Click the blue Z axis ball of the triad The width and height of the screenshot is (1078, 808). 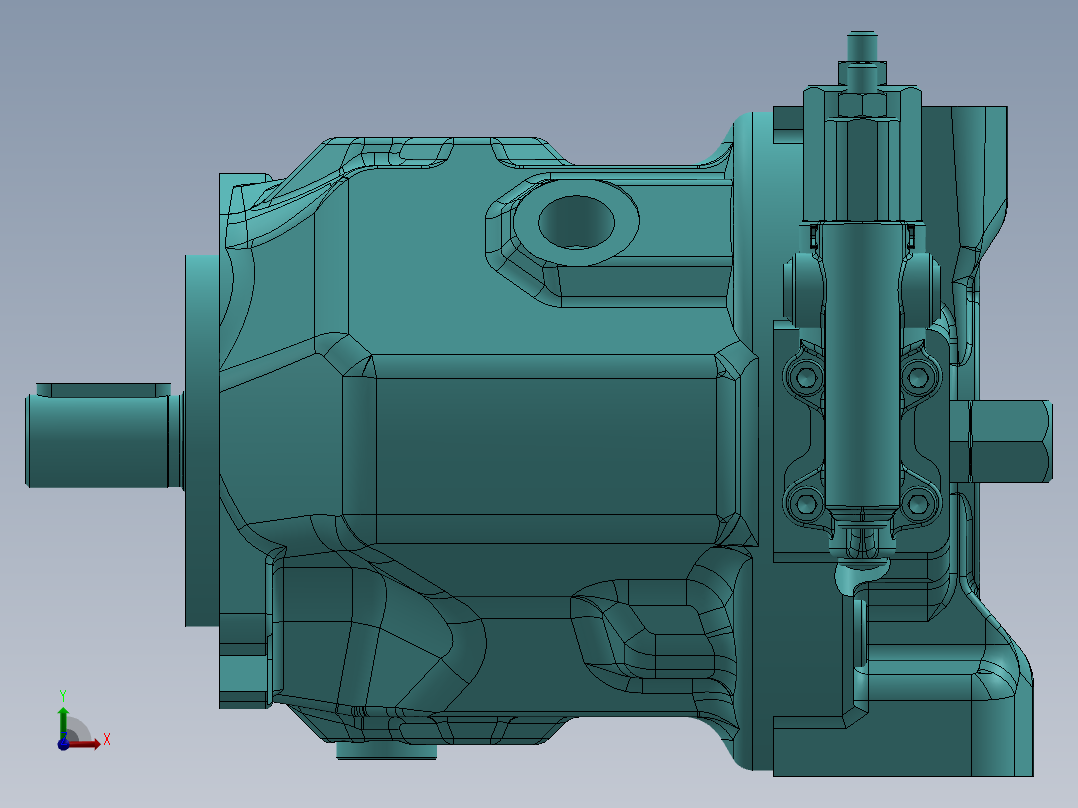[63, 744]
